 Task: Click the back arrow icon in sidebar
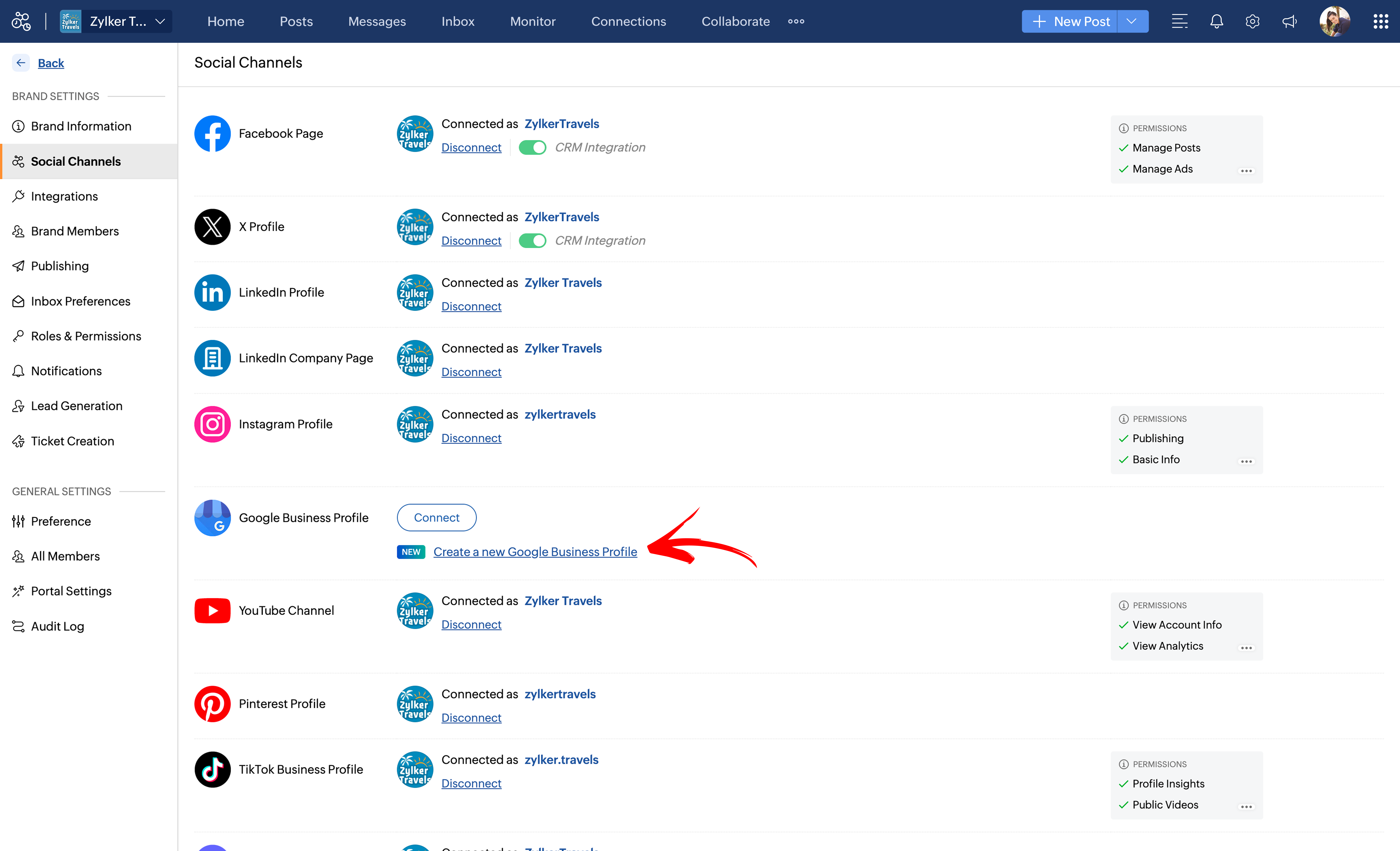[x=21, y=62]
